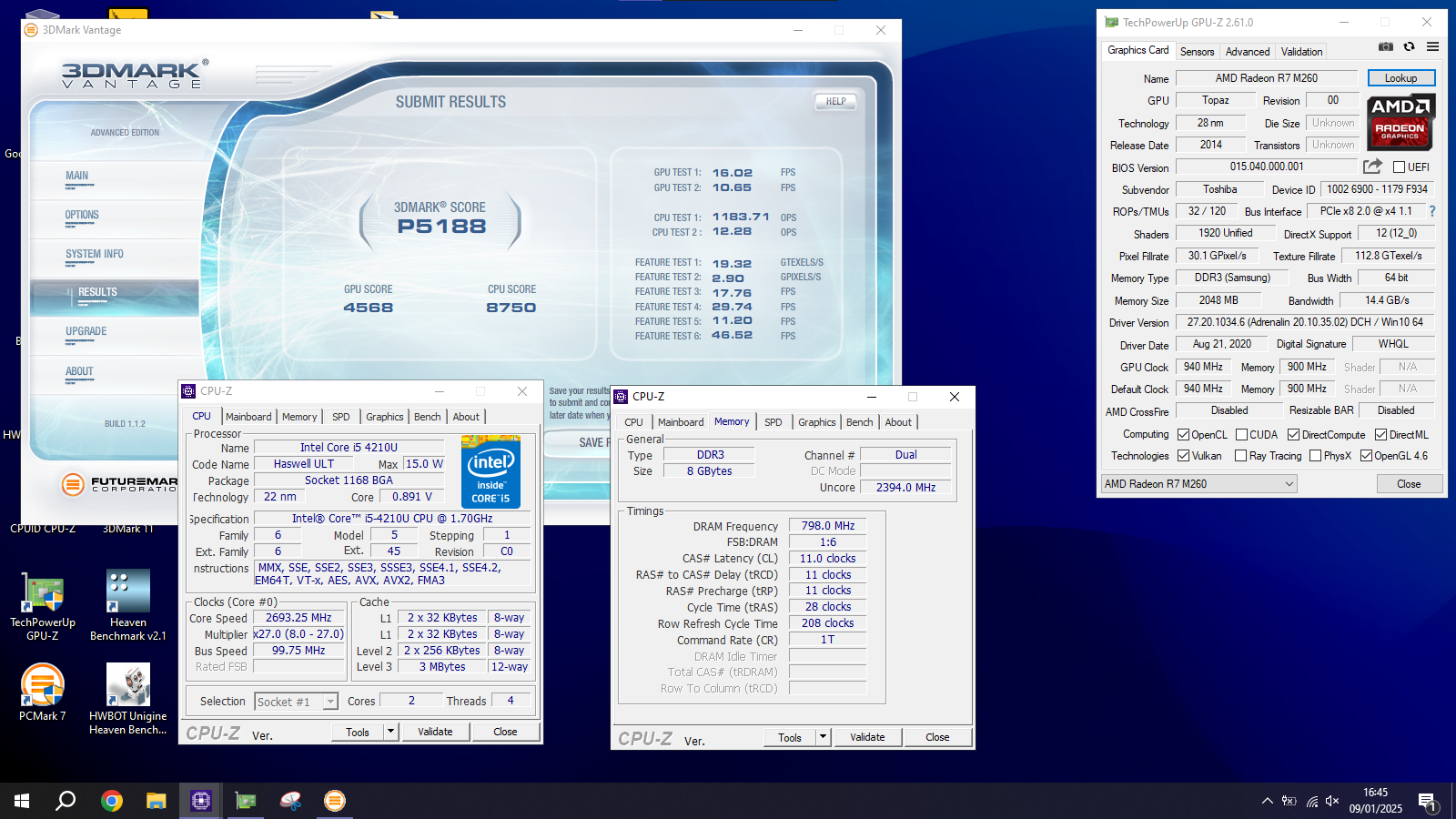Screen dimensions: 1456x819
Task: Click the Multiplier value x27.0 field
Action: [x=298, y=634]
